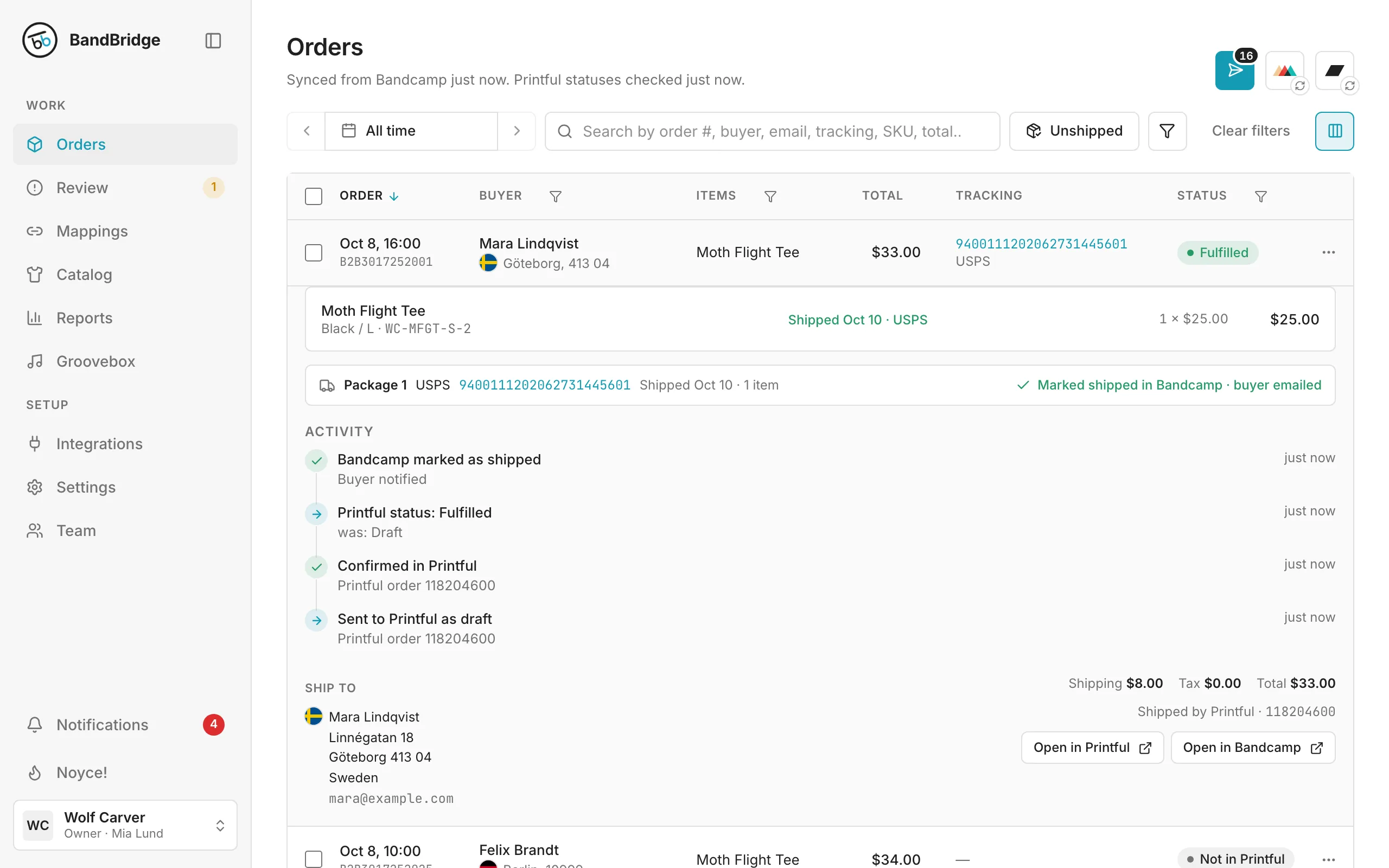
Task: Open the Review page
Action: [125, 188]
